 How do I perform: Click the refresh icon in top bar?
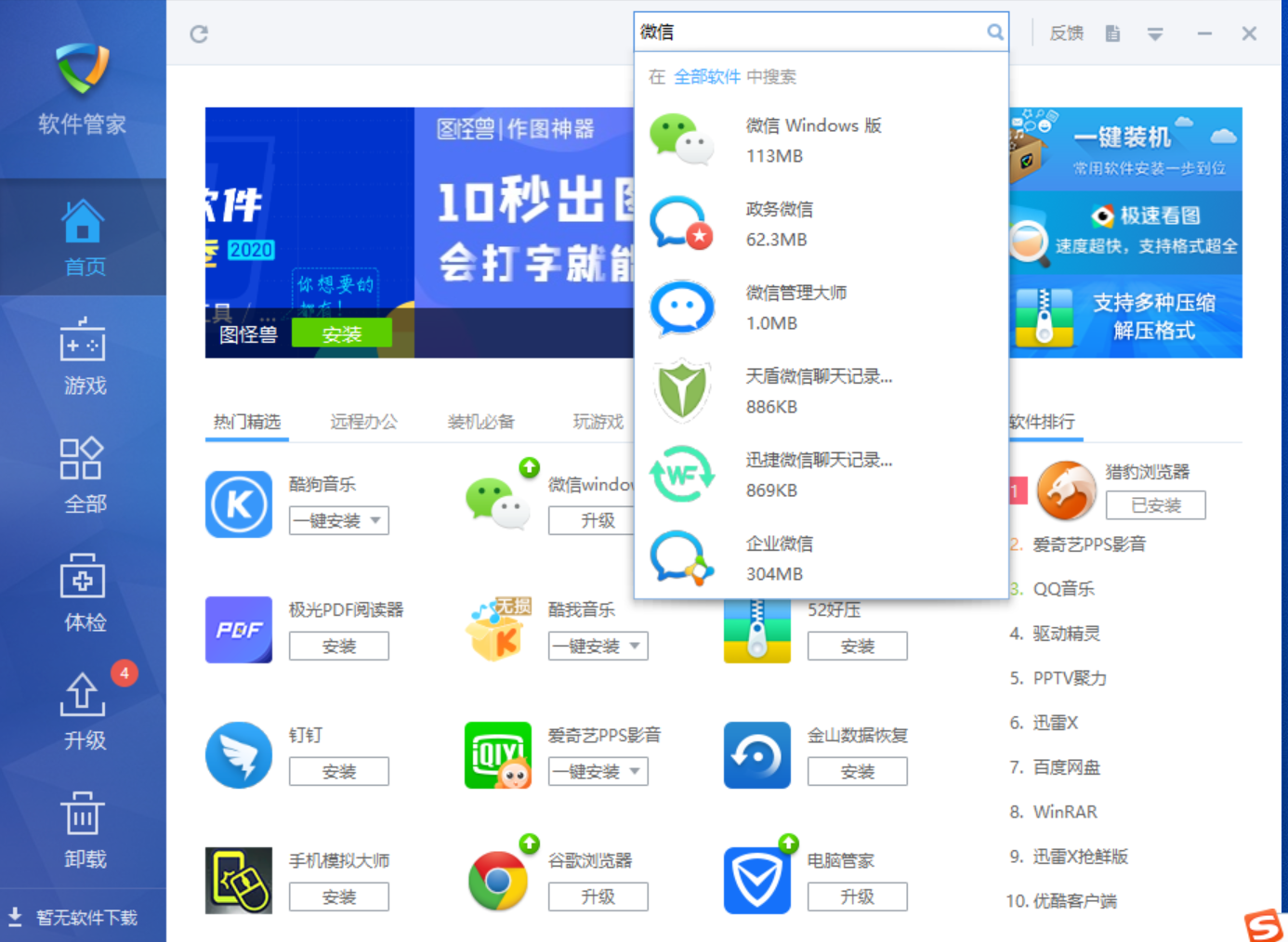coord(199,34)
